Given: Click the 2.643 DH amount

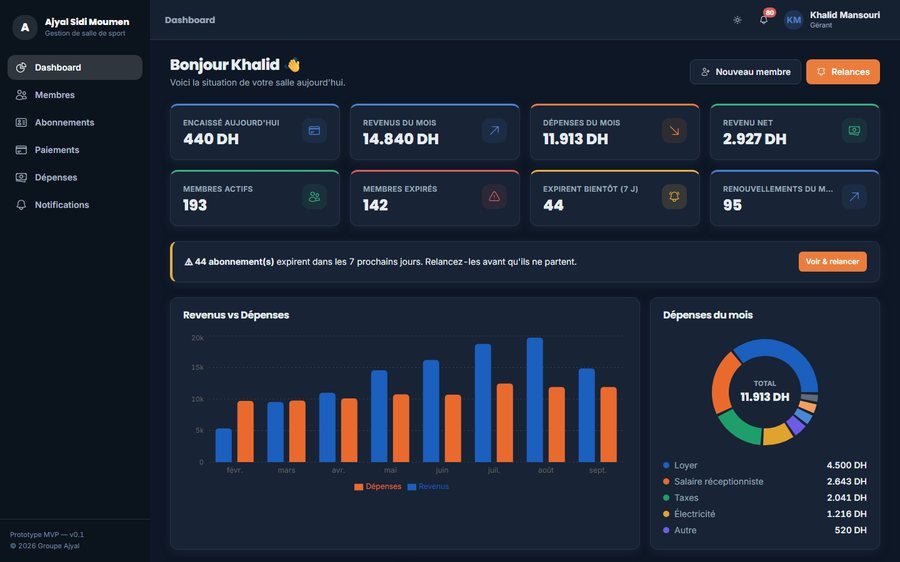Looking at the screenshot, I should tap(847, 482).
